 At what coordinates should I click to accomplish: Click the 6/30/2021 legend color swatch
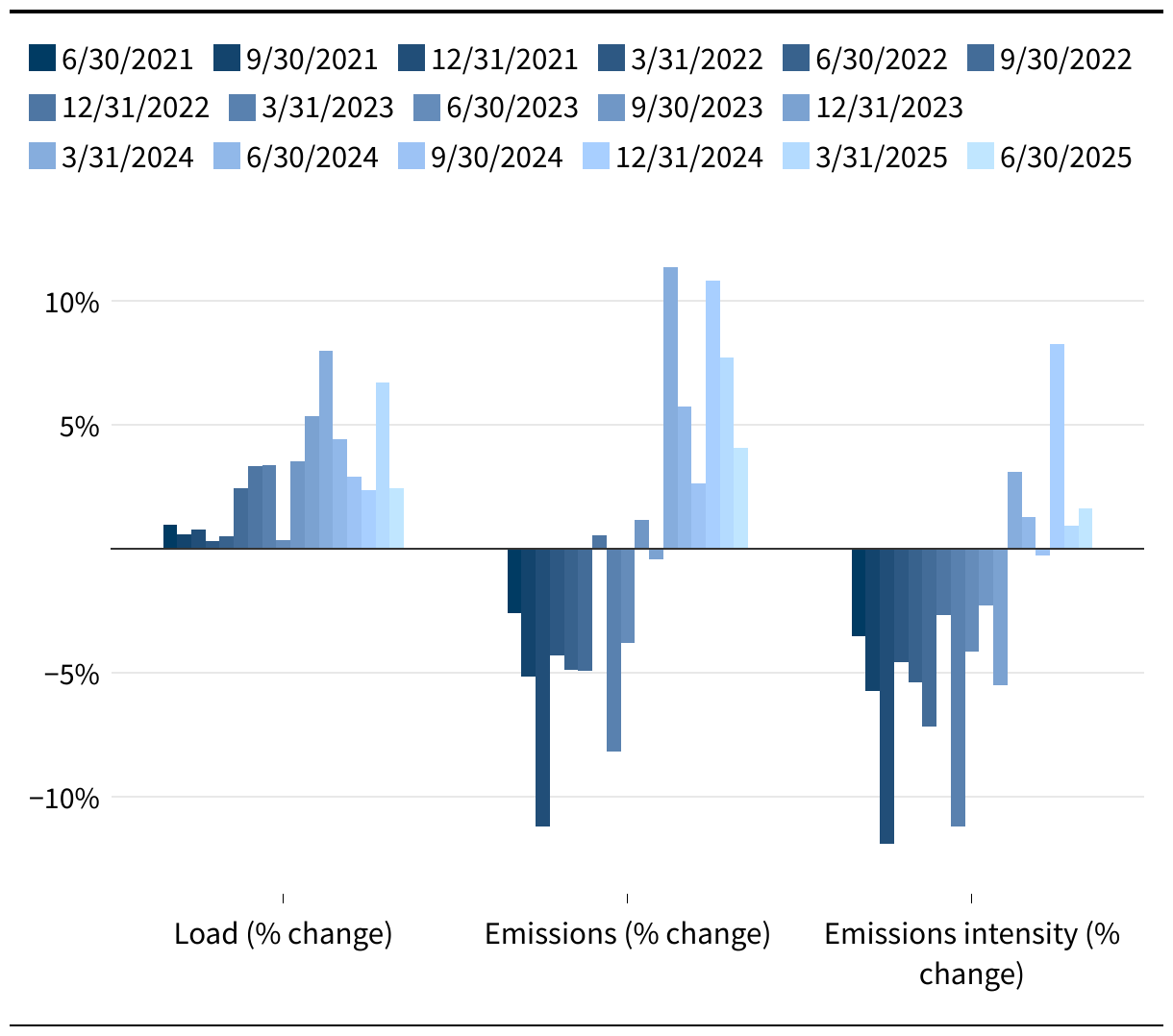pyautogui.click(x=43, y=59)
